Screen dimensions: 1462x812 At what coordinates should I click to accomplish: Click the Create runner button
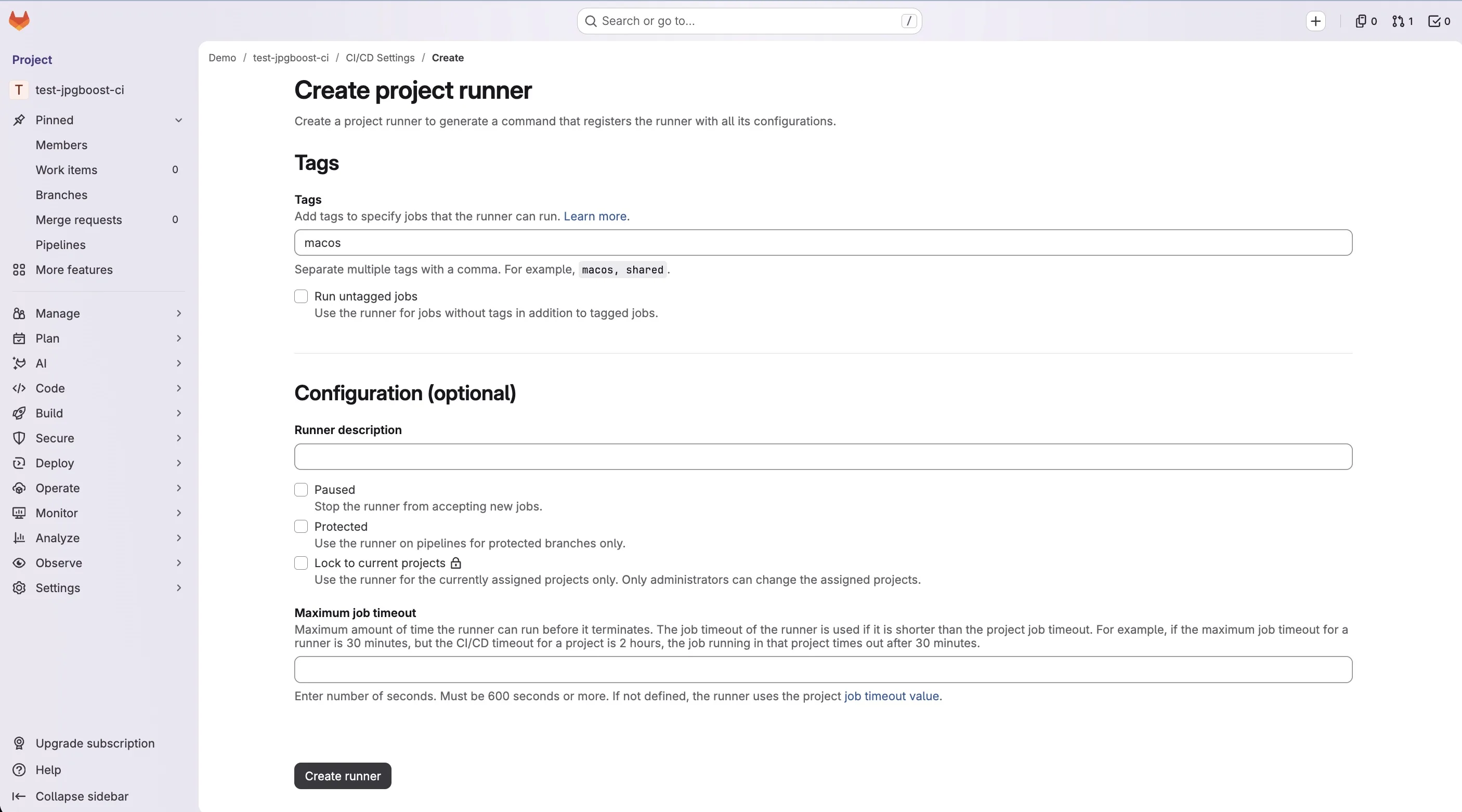343,776
